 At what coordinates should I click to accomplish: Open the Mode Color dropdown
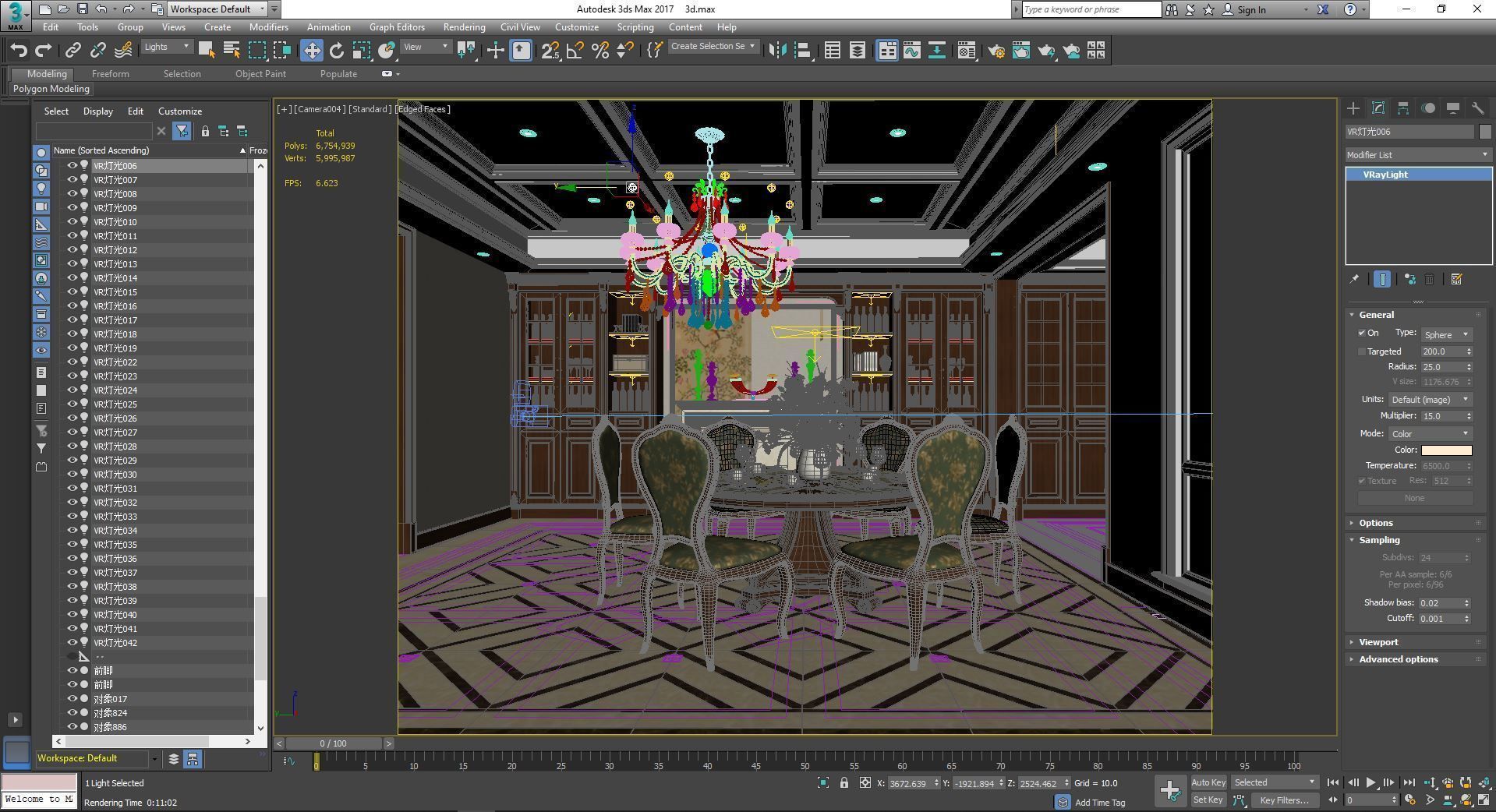click(1431, 433)
